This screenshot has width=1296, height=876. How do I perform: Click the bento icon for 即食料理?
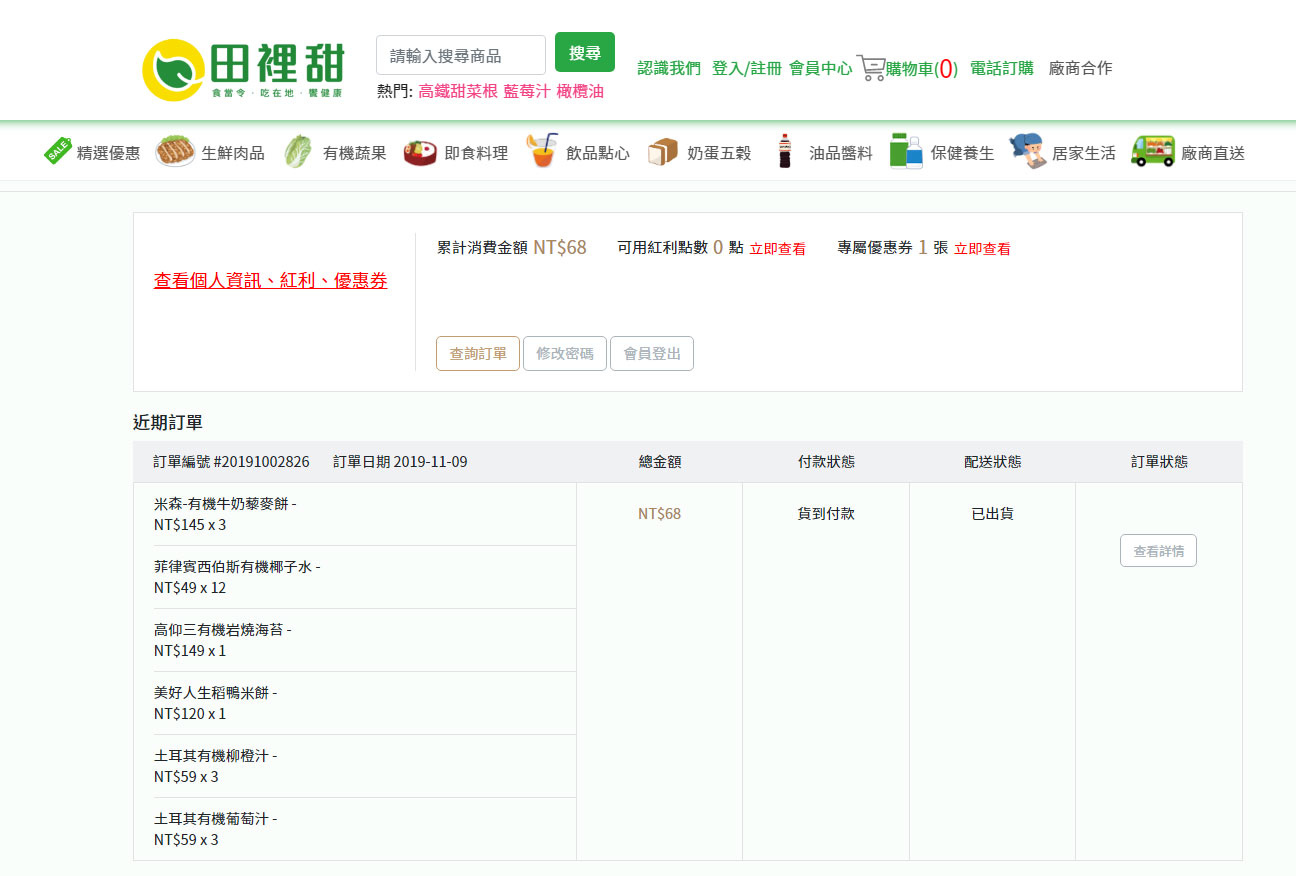420,152
